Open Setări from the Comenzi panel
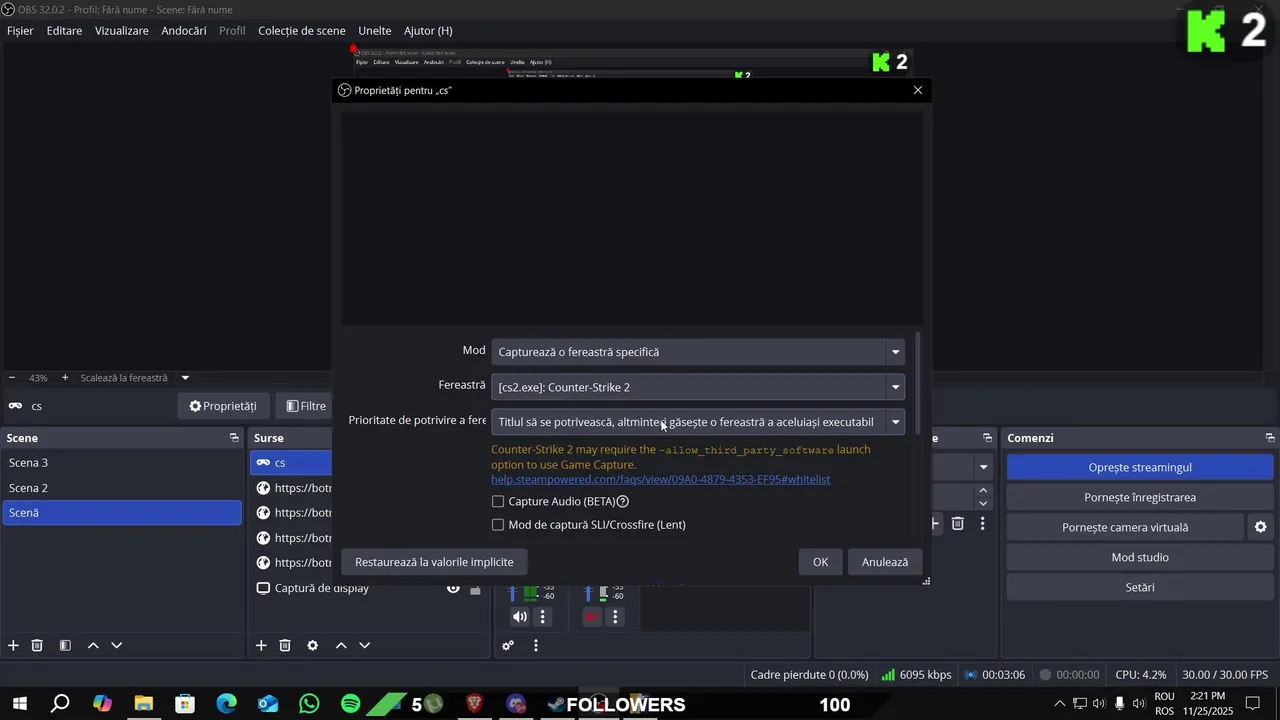Image resolution: width=1280 pixels, height=720 pixels. click(1140, 587)
